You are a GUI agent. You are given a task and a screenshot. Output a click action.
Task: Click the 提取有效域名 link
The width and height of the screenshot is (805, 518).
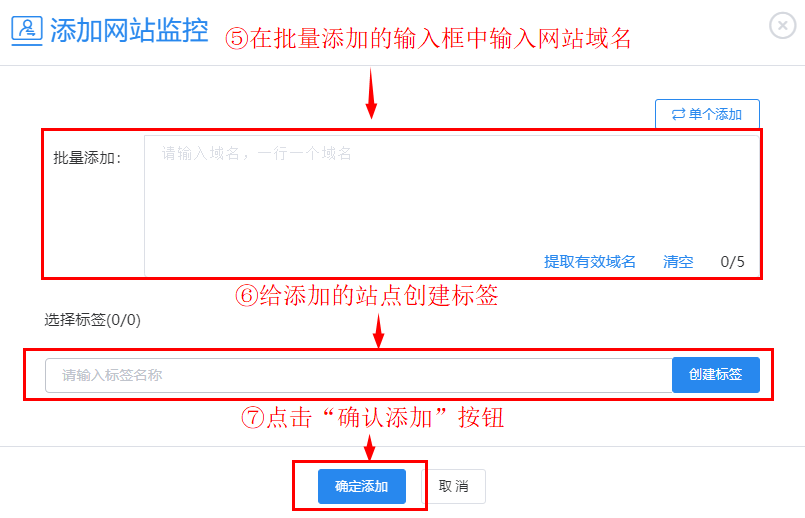tap(589, 262)
